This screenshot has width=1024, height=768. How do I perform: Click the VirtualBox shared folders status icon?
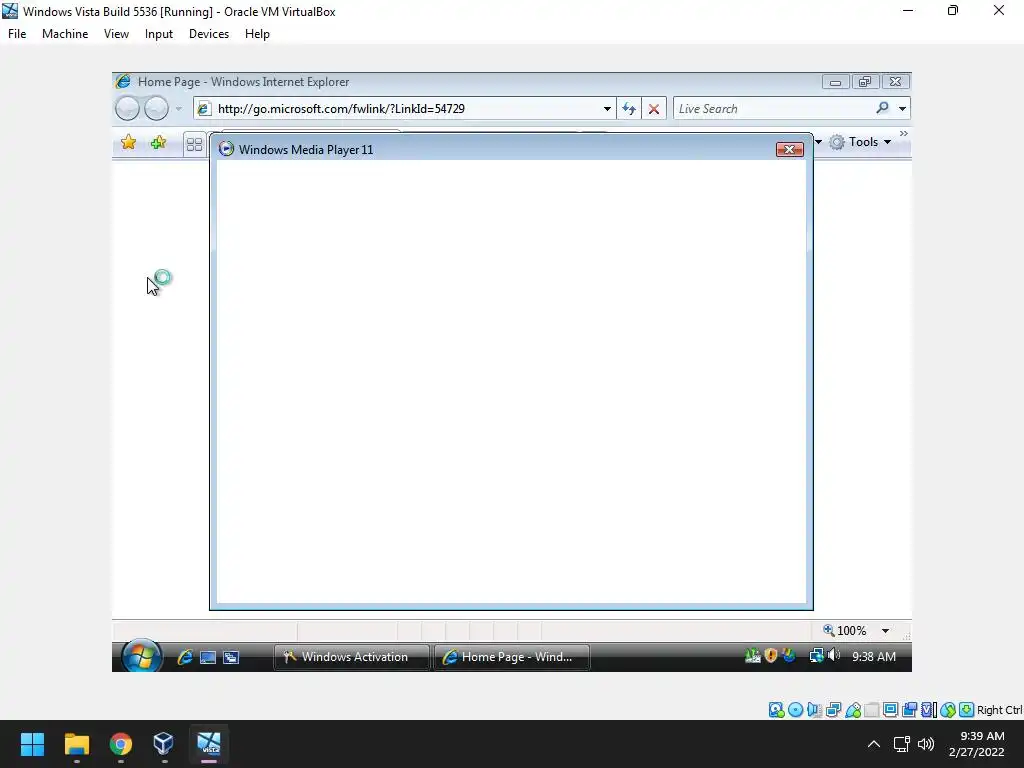pyautogui.click(x=872, y=710)
